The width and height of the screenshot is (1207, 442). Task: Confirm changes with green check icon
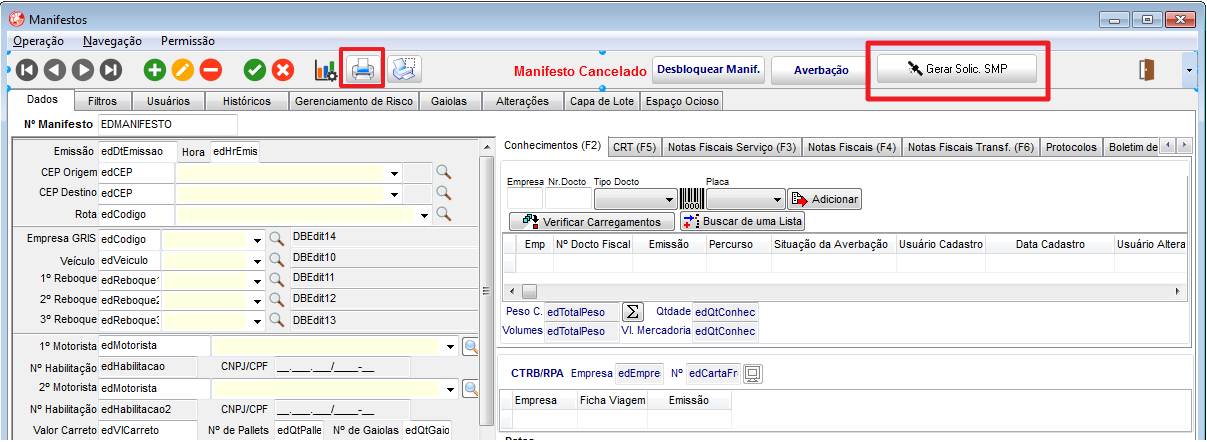point(255,70)
